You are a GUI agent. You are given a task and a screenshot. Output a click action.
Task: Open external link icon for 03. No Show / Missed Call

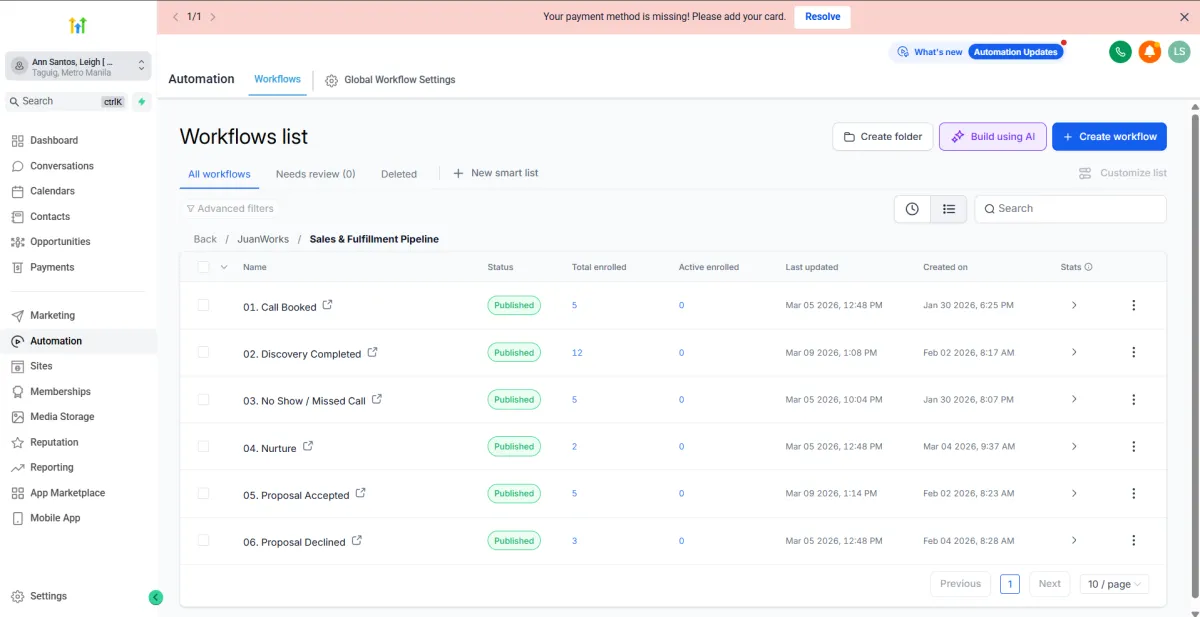(x=377, y=399)
